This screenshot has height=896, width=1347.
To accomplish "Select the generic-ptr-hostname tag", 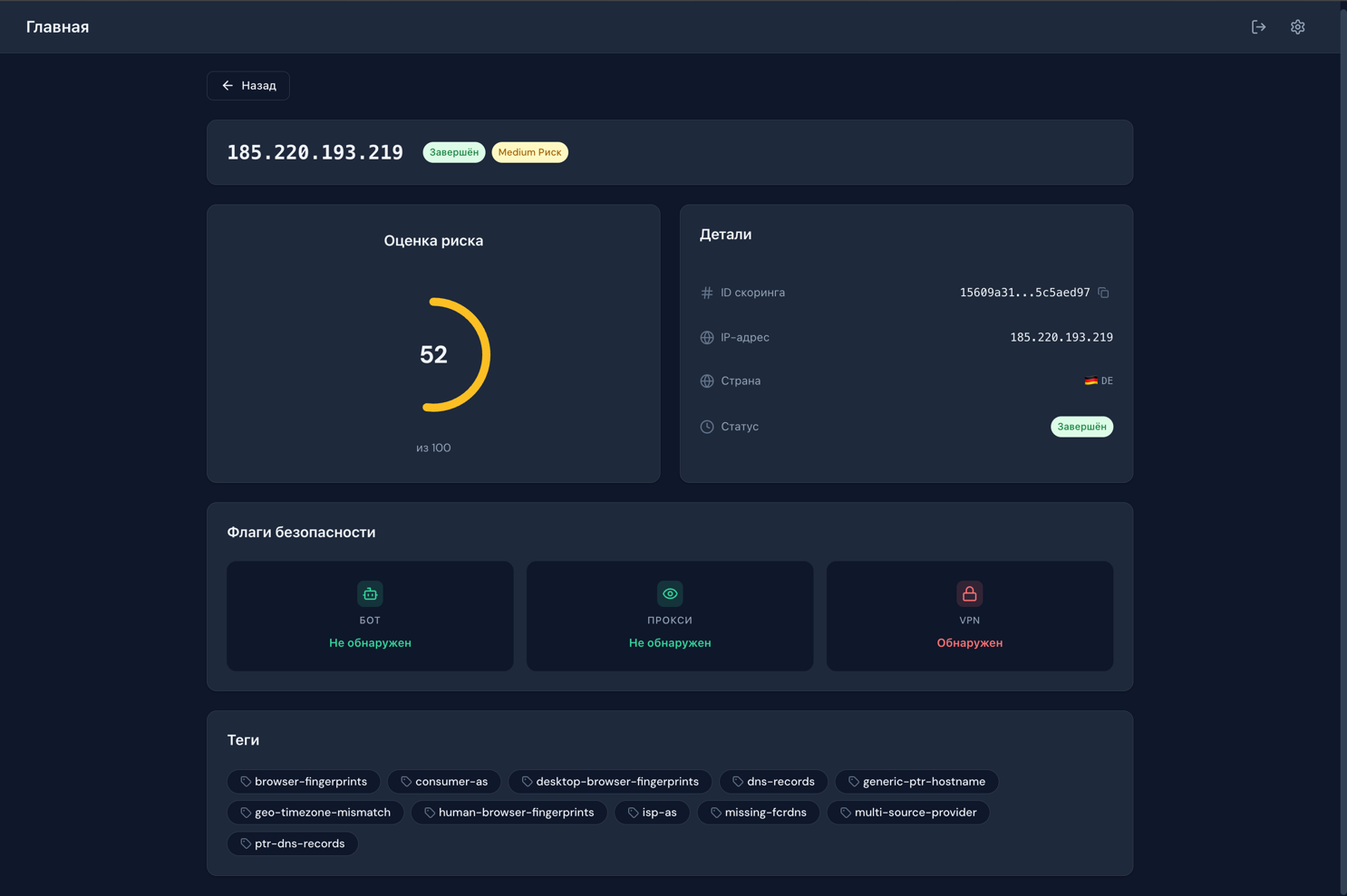I will pos(916,782).
